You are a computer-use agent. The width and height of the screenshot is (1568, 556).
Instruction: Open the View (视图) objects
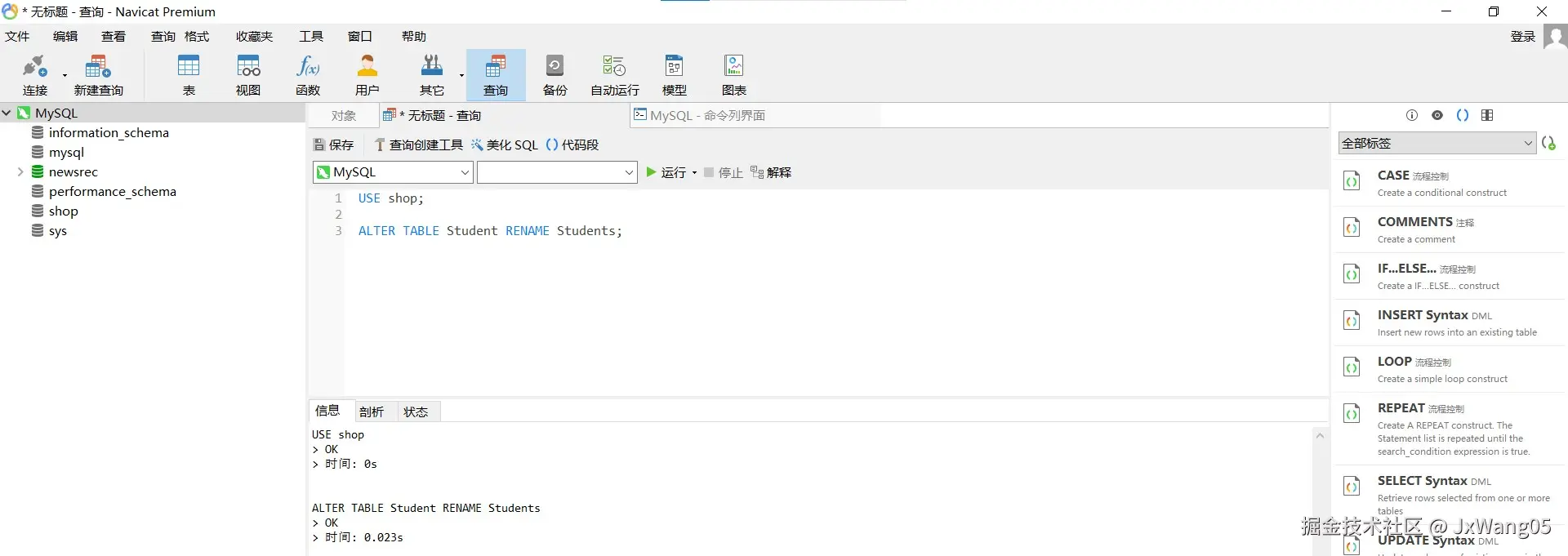click(x=248, y=74)
